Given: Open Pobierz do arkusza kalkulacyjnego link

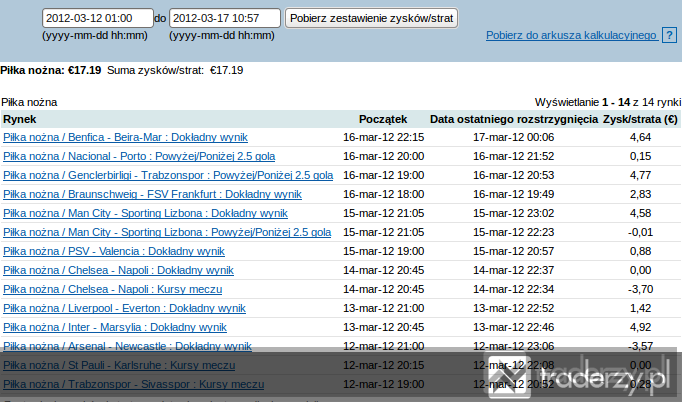Looking at the screenshot, I should click(x=571, y=35).
